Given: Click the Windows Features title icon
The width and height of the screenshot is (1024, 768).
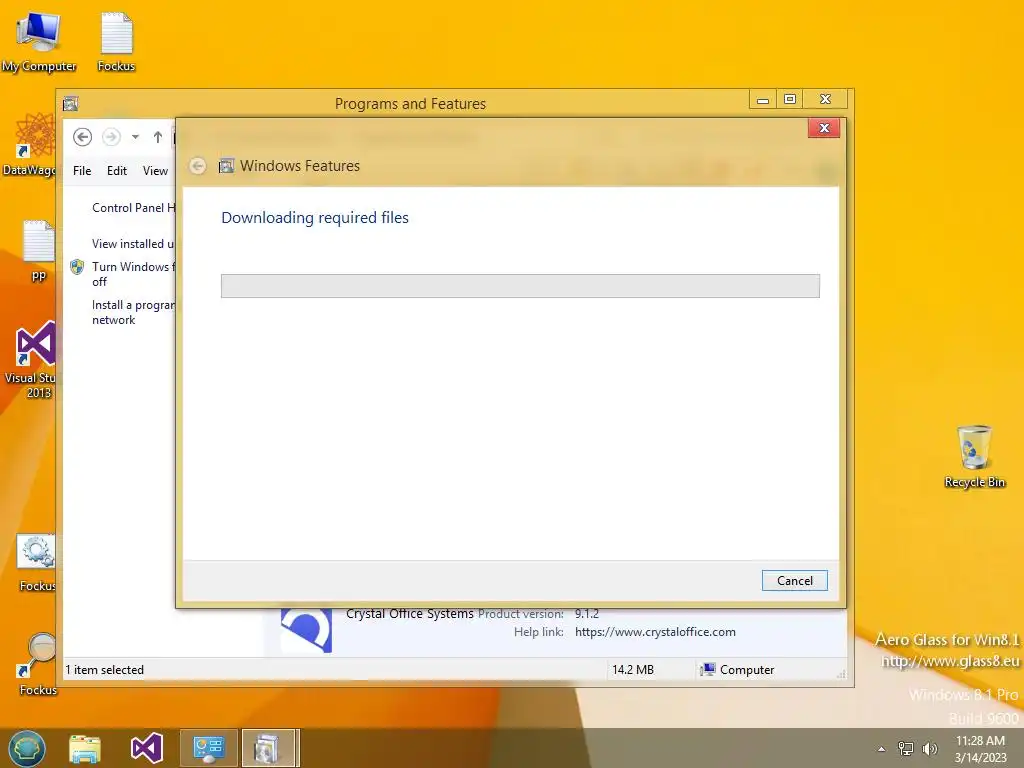Looking at the screenshot, I should pos(226,166).
